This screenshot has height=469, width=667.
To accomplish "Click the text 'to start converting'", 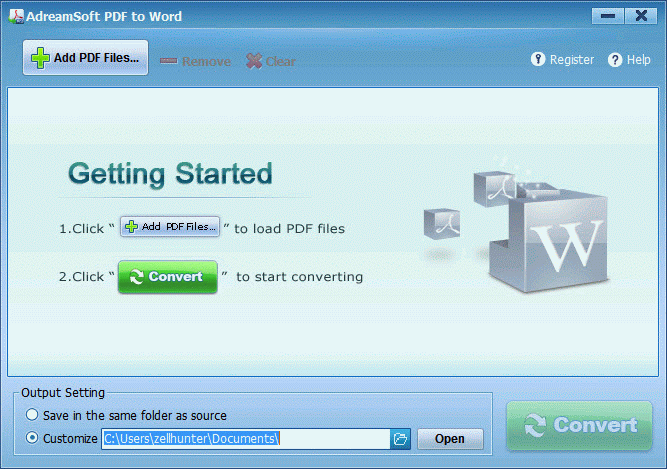I will pos(299,277).
